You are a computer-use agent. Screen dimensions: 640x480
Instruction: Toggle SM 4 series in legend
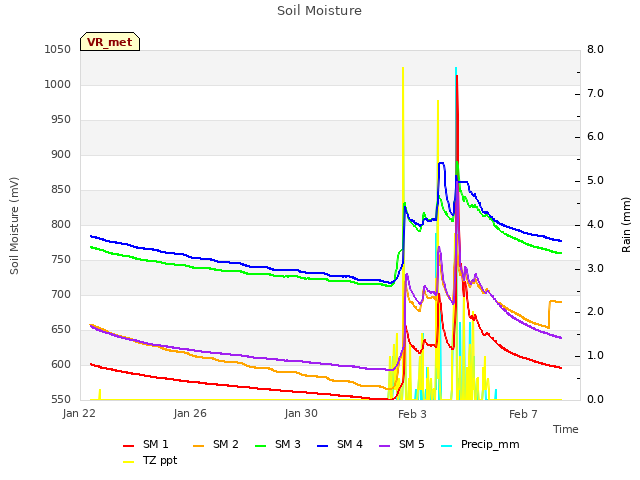pyautogui.click(x=340, y=444)
